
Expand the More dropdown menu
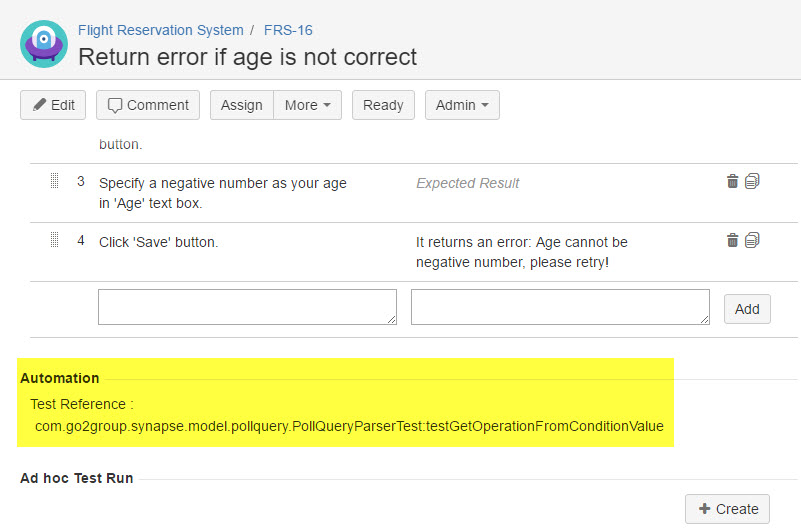pyautogui.click(x=307, y=105)
